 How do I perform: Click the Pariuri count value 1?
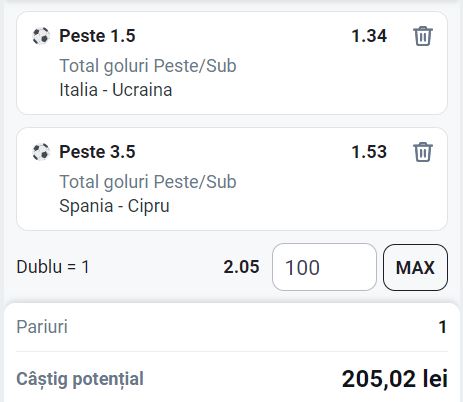pyautogui.click(x=443, y=327)
